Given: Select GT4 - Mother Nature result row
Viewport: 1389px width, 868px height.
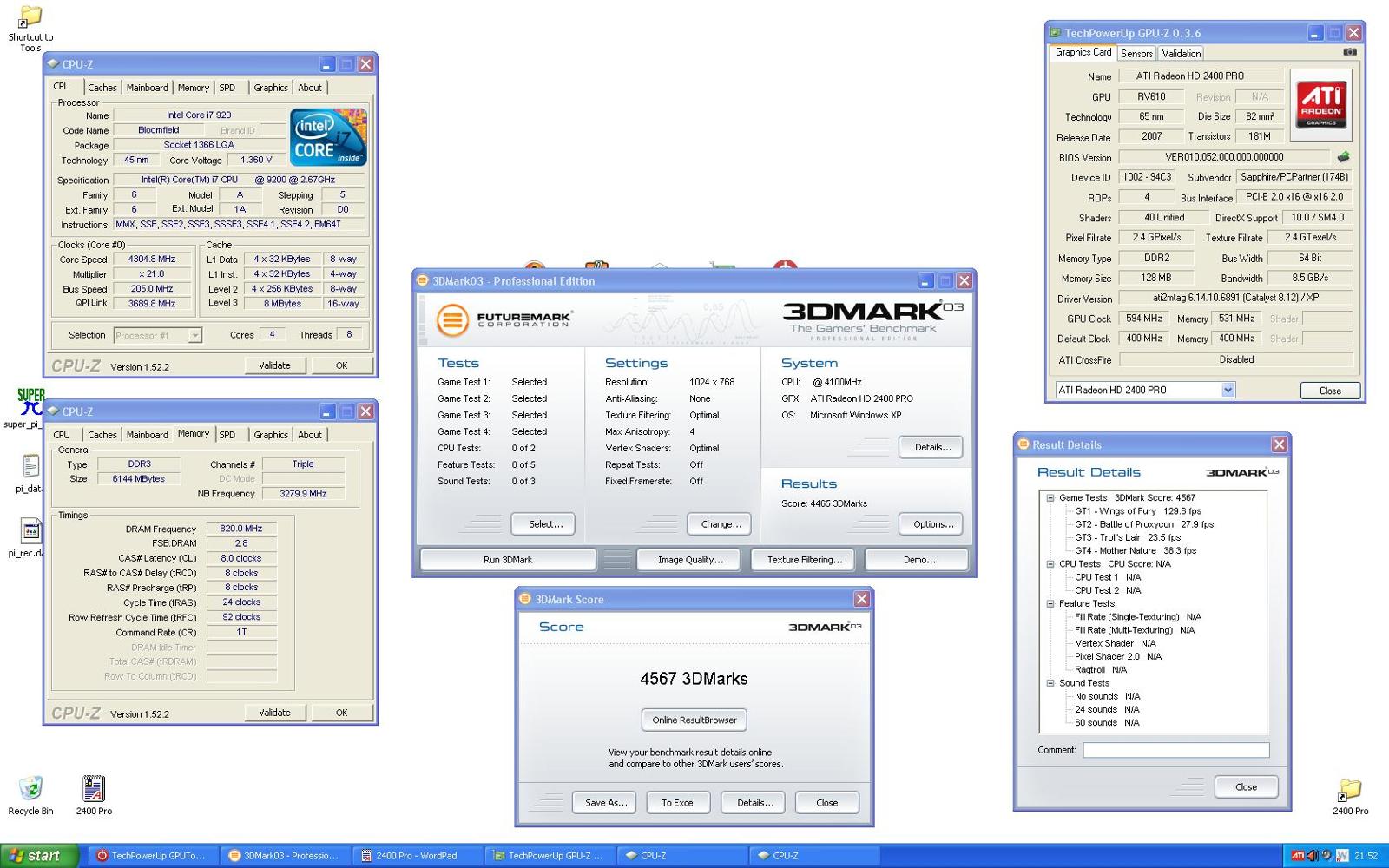Looking at the screenshot, I should click(1136, 550).
